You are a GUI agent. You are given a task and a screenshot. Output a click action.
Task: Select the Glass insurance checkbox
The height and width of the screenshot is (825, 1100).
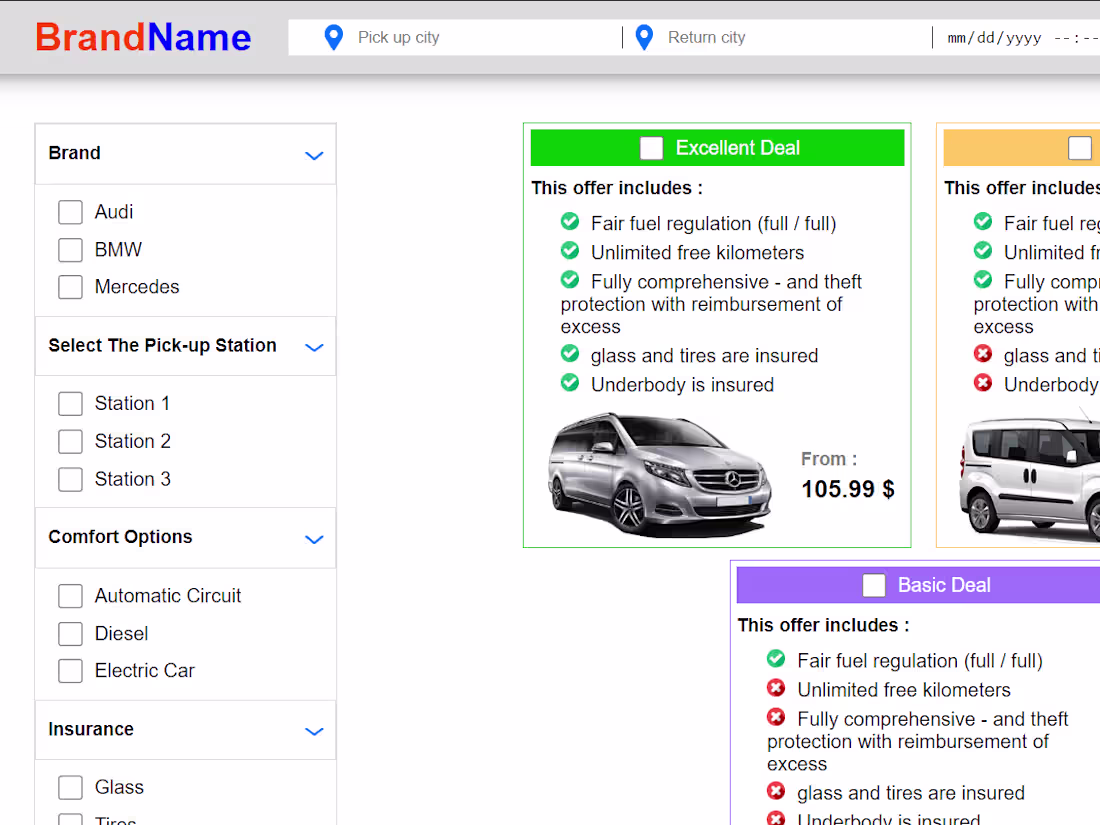(70, 787)
